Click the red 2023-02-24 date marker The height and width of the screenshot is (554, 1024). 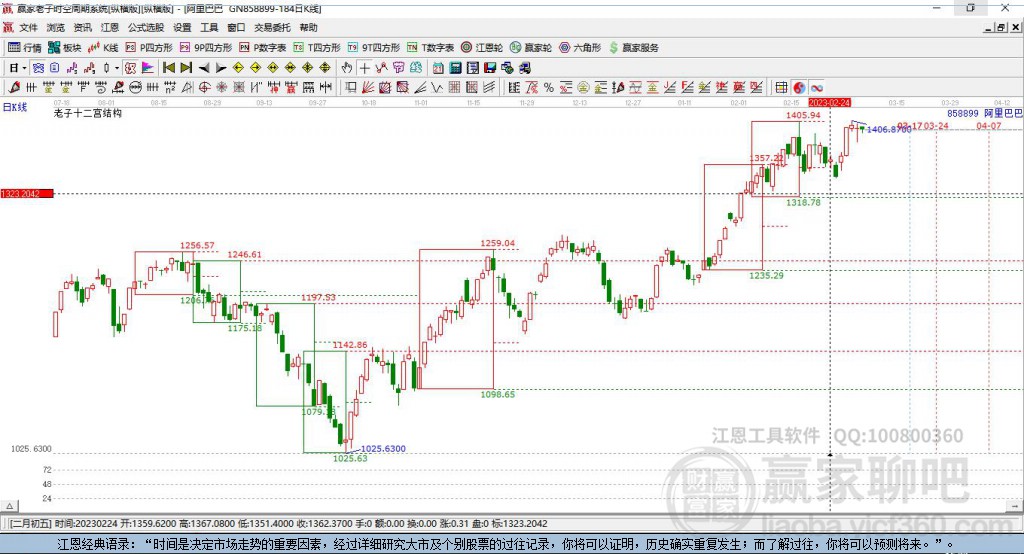click(x=829, y=102)
